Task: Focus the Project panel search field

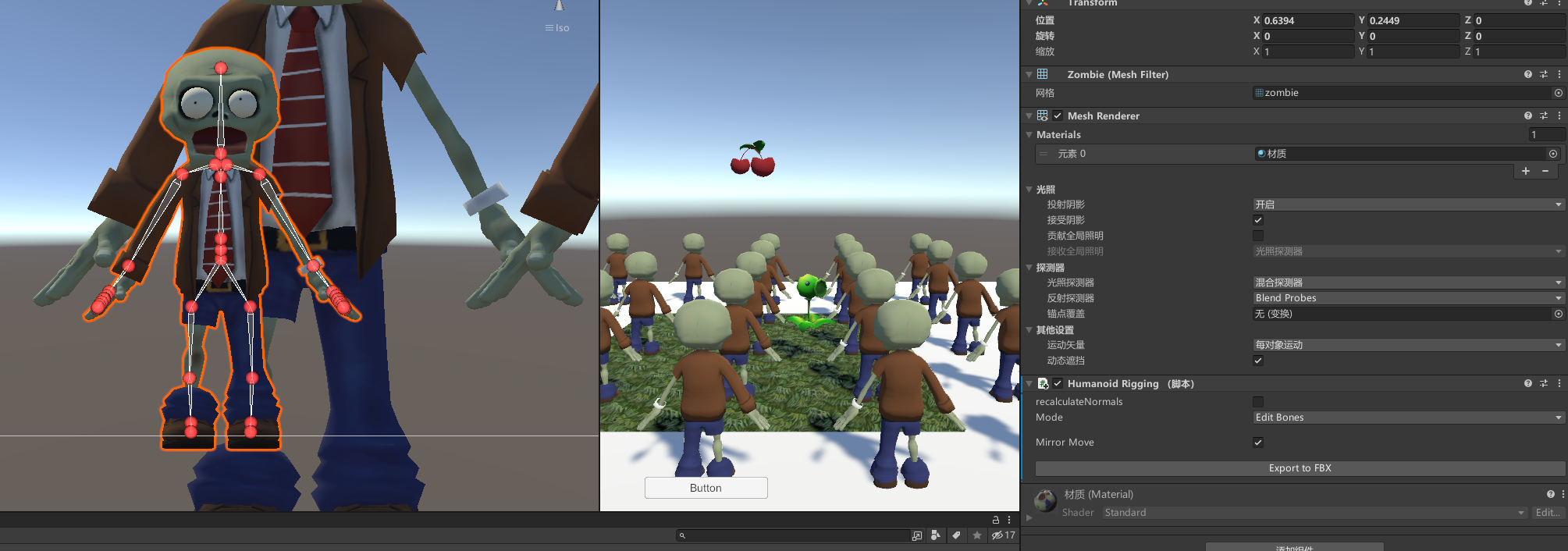Action: point(793,535)
